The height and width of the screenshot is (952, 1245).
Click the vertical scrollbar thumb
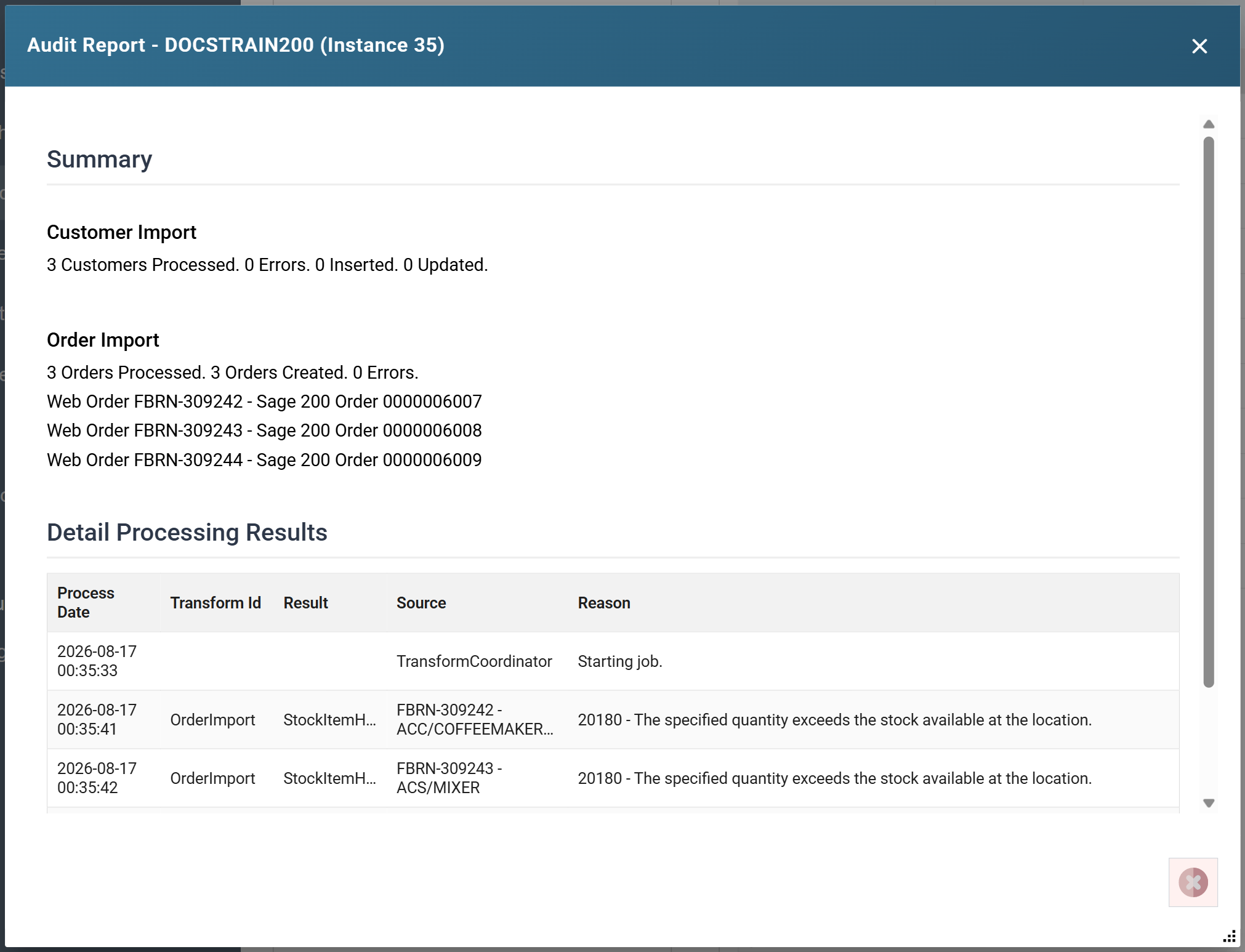coord(1209,411)
